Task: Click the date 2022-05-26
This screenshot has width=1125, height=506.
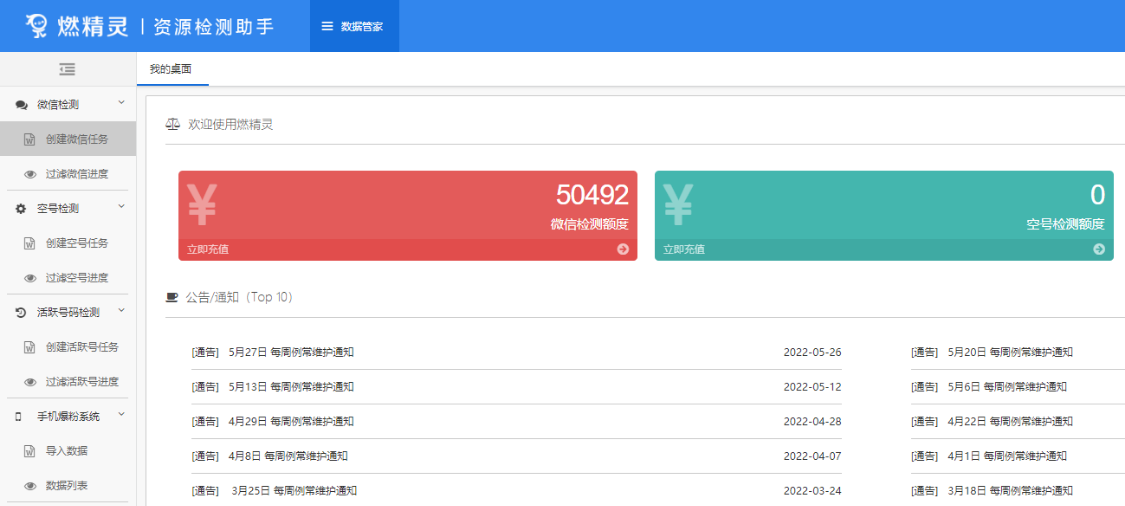Action: coord(812,352)
